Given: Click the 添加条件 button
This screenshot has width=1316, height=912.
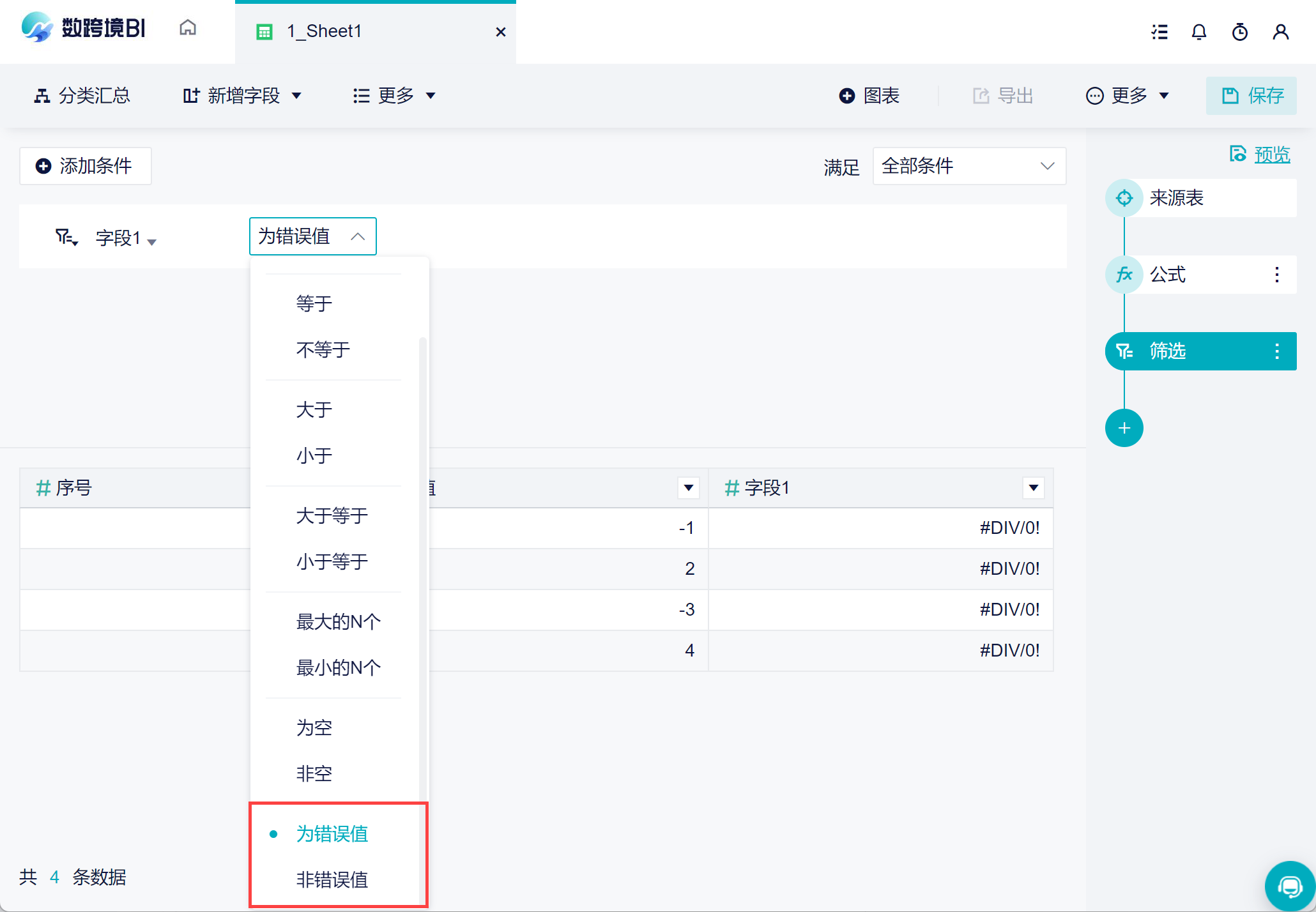Looking at the screenshot, I should pos(86,166).
